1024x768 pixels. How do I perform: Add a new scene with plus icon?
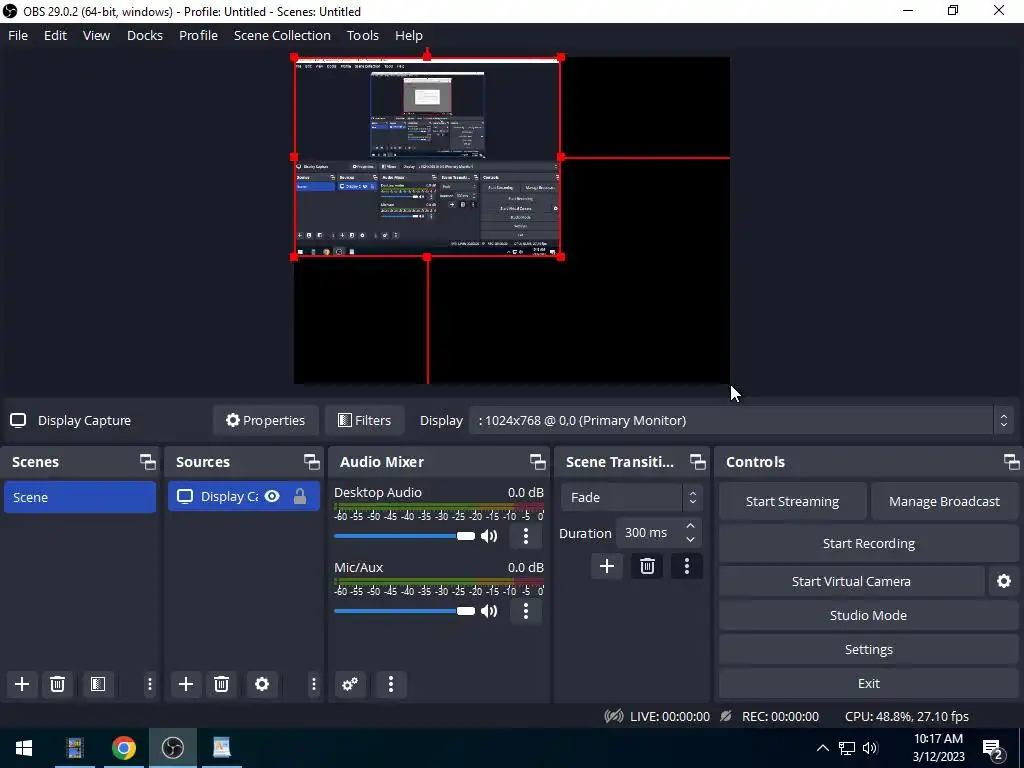pos(22,684)
